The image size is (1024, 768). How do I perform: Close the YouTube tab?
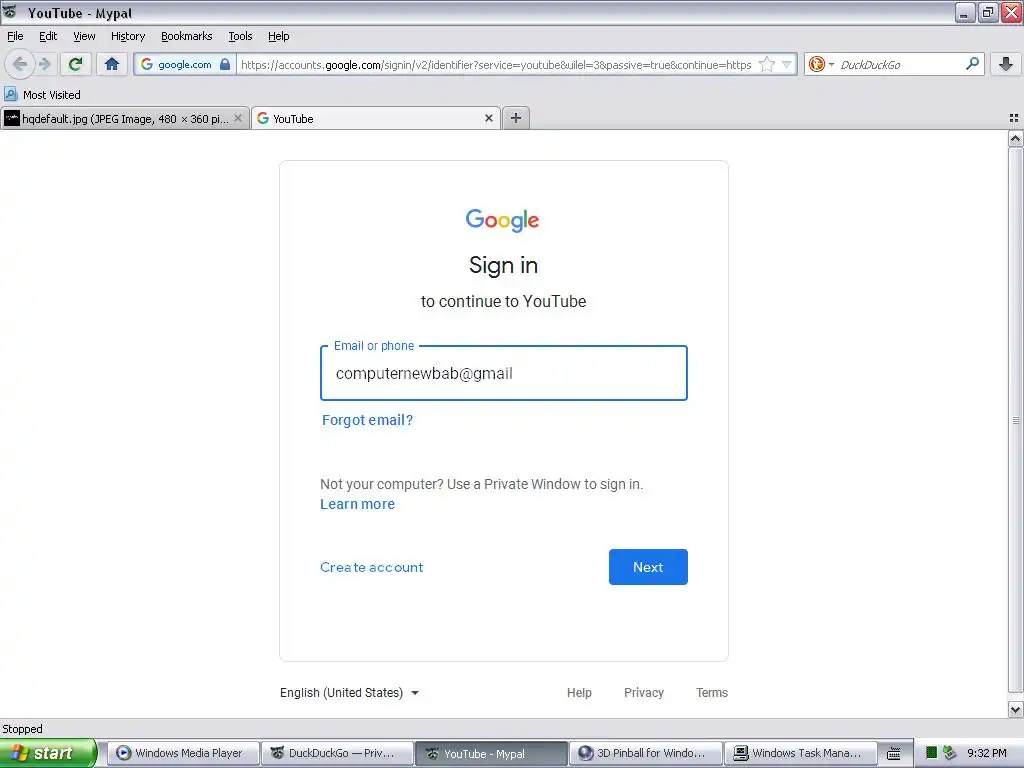tap(488, 118)
